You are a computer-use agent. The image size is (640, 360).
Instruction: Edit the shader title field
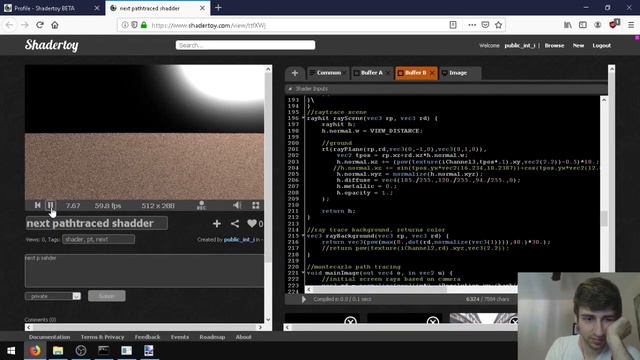[97, 223]
